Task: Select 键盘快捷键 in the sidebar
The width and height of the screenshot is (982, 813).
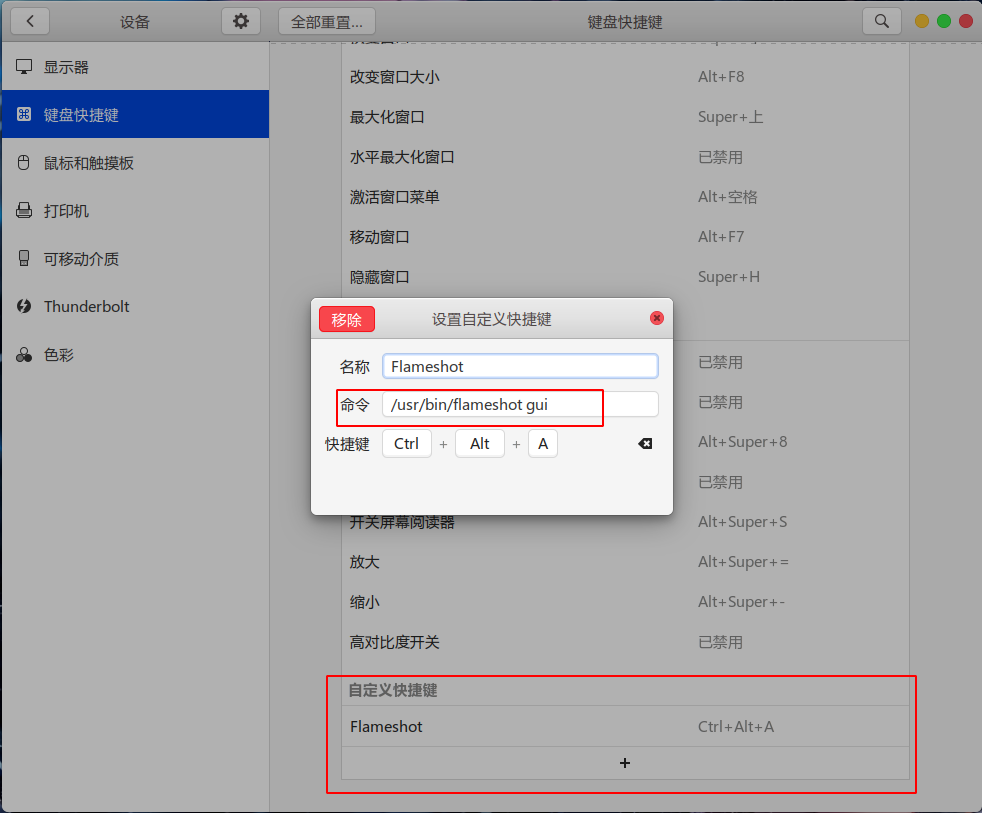Action: coord(135,114)
